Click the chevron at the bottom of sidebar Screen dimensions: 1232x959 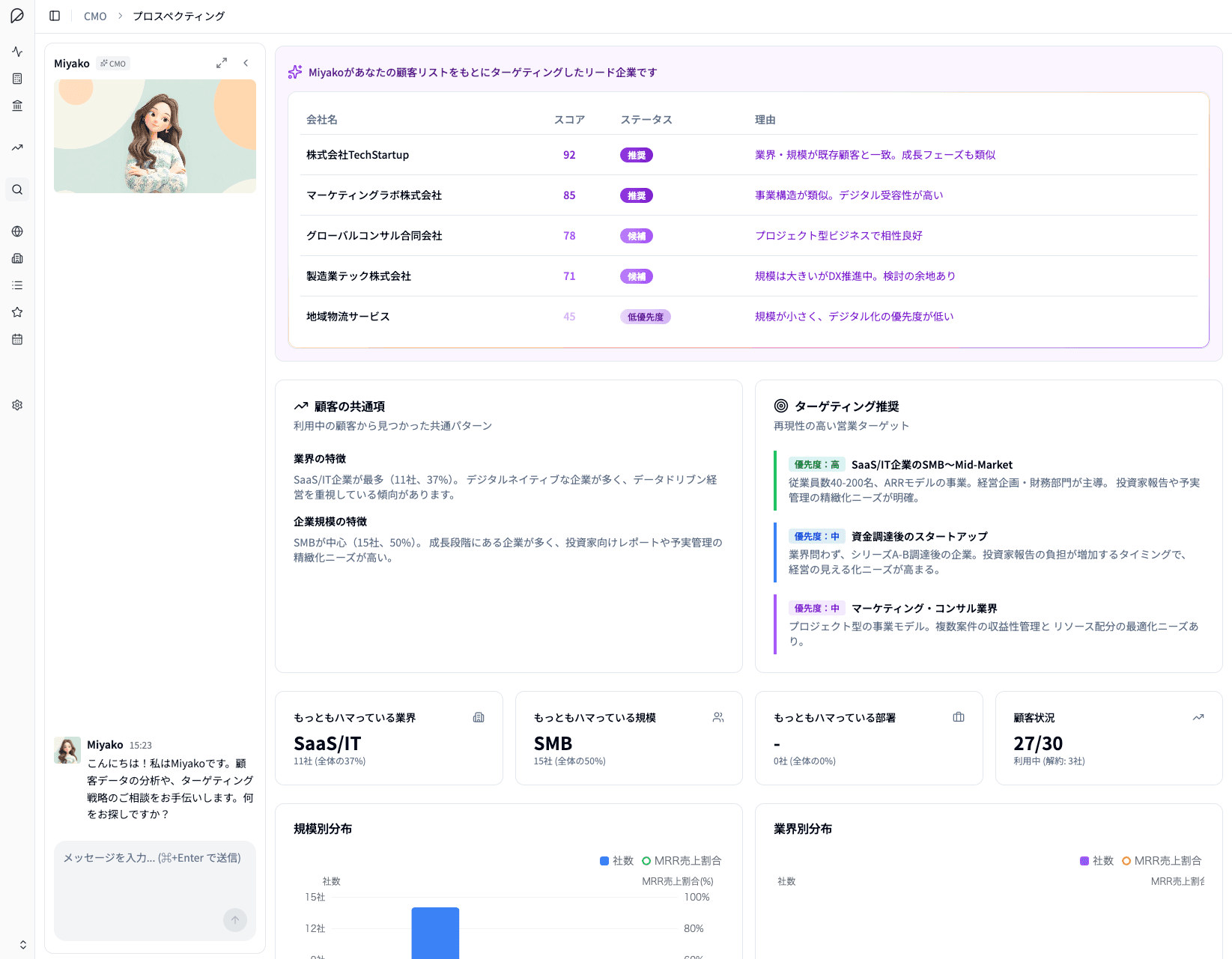(x=22, y=944)
